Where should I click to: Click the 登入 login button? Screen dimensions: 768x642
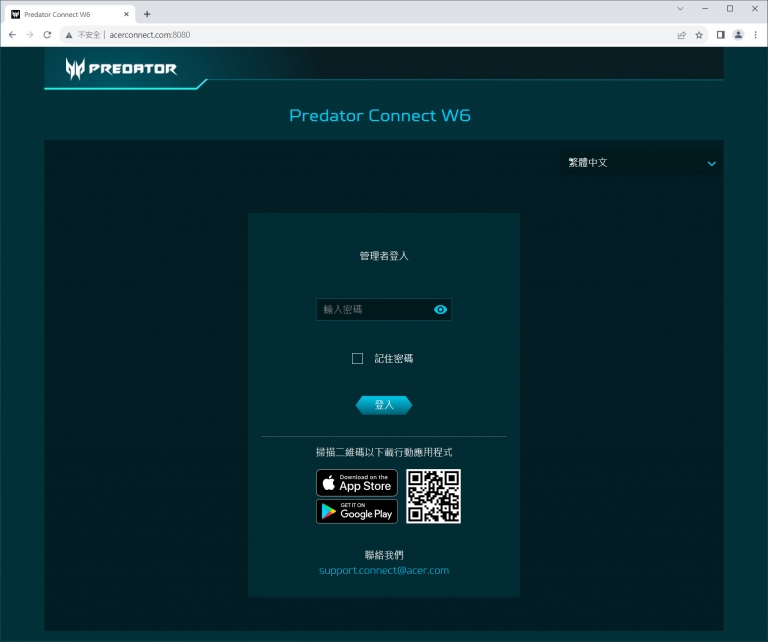pos(384,405)
